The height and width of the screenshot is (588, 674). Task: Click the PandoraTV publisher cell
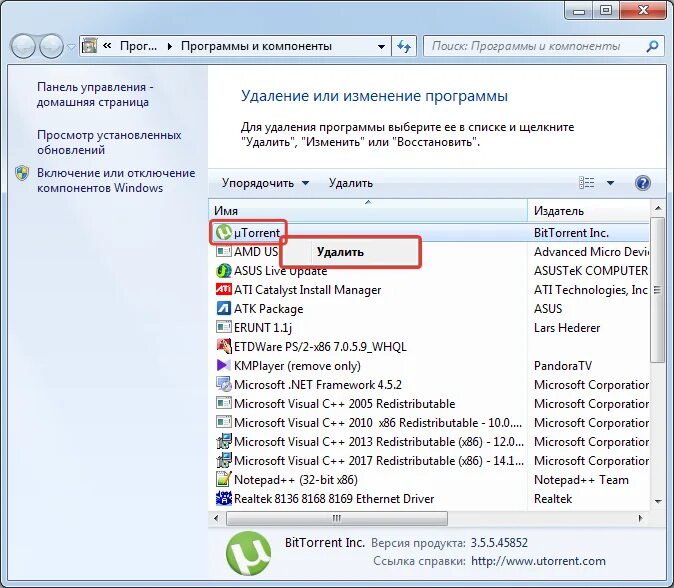pyautogui.click(x=563, y=366)
